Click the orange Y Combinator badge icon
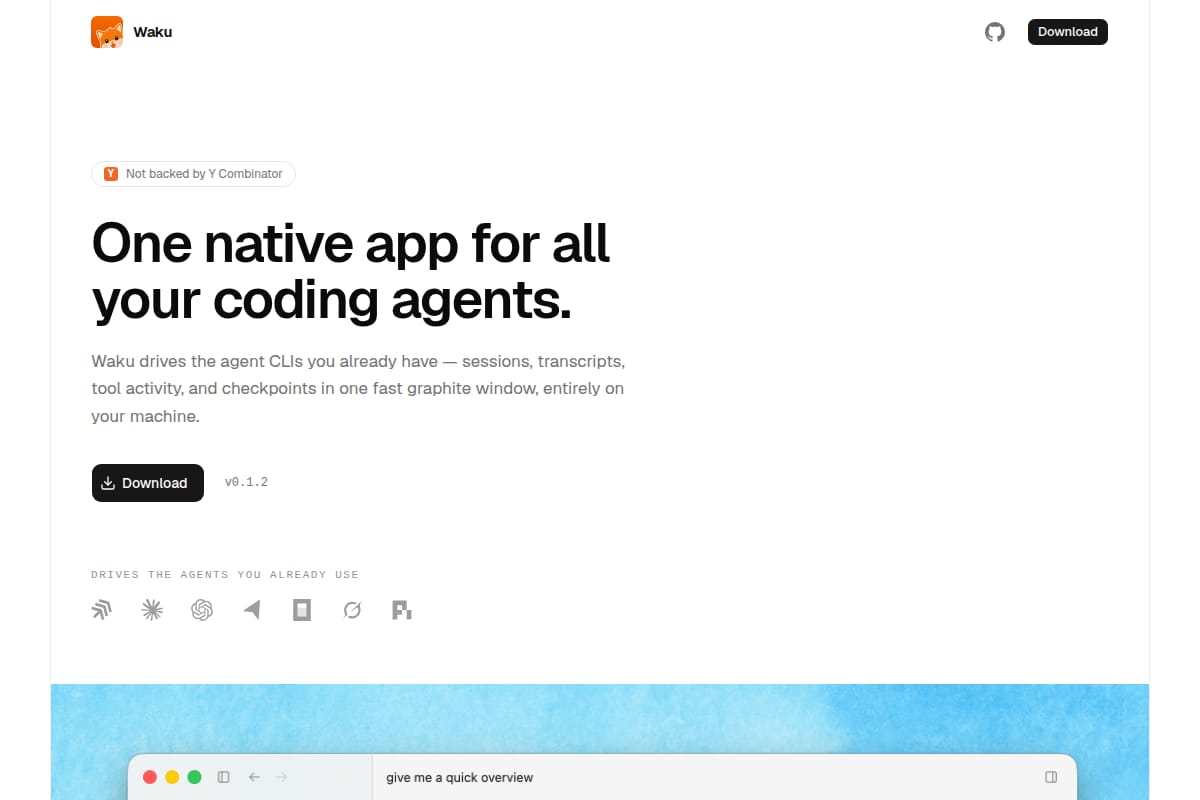Image resolution: width=1200 pixels, height=800 pixels. click(x=110, y=174)
